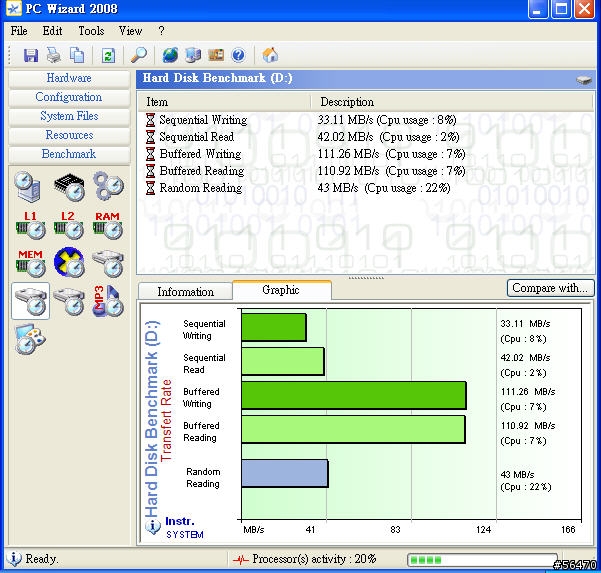Viewport: 601px width, 573px height.
Task: Maximize the PC Wizard 2008 window
Action: pyautogui.click(x=561, y=9)
